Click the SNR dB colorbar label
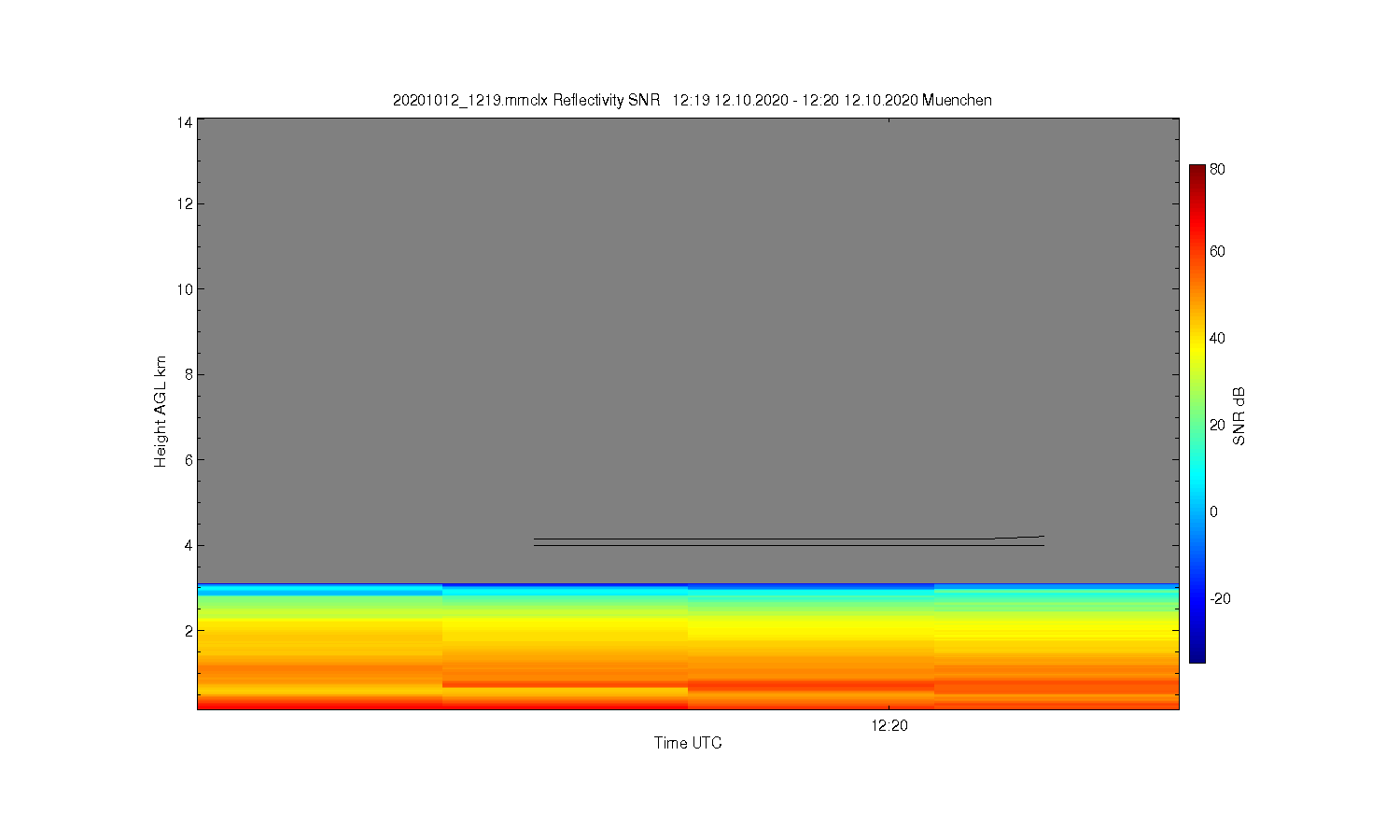 click(x=1239, y=415)
